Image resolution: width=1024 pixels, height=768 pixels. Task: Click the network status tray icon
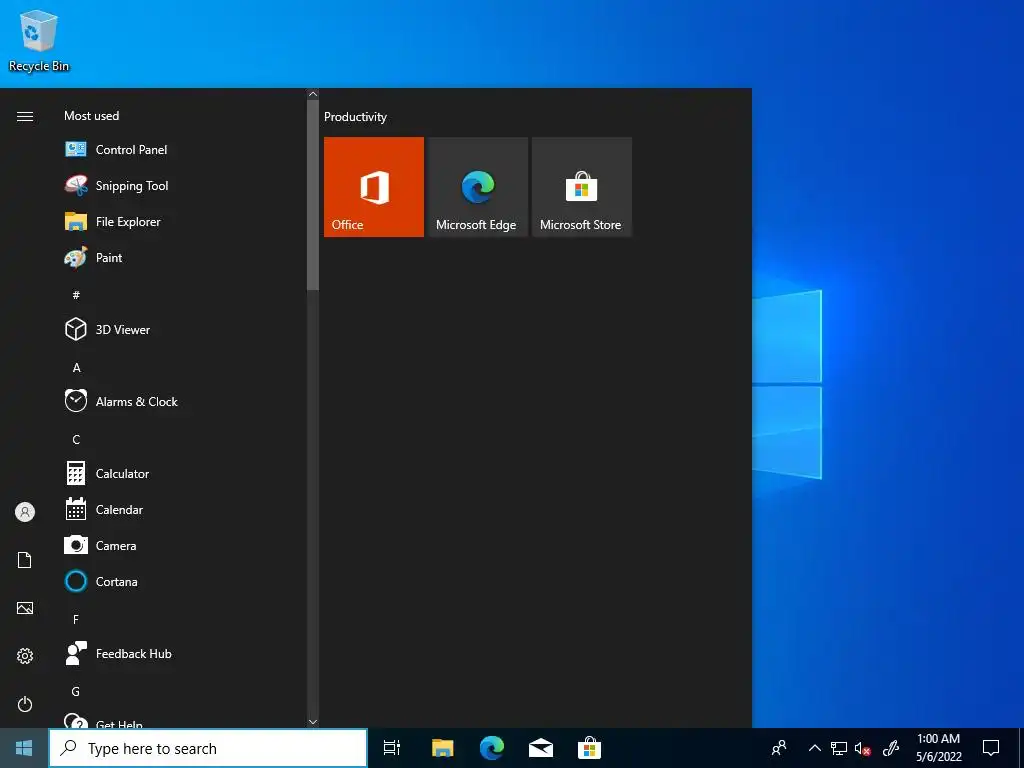click(839, 748)
